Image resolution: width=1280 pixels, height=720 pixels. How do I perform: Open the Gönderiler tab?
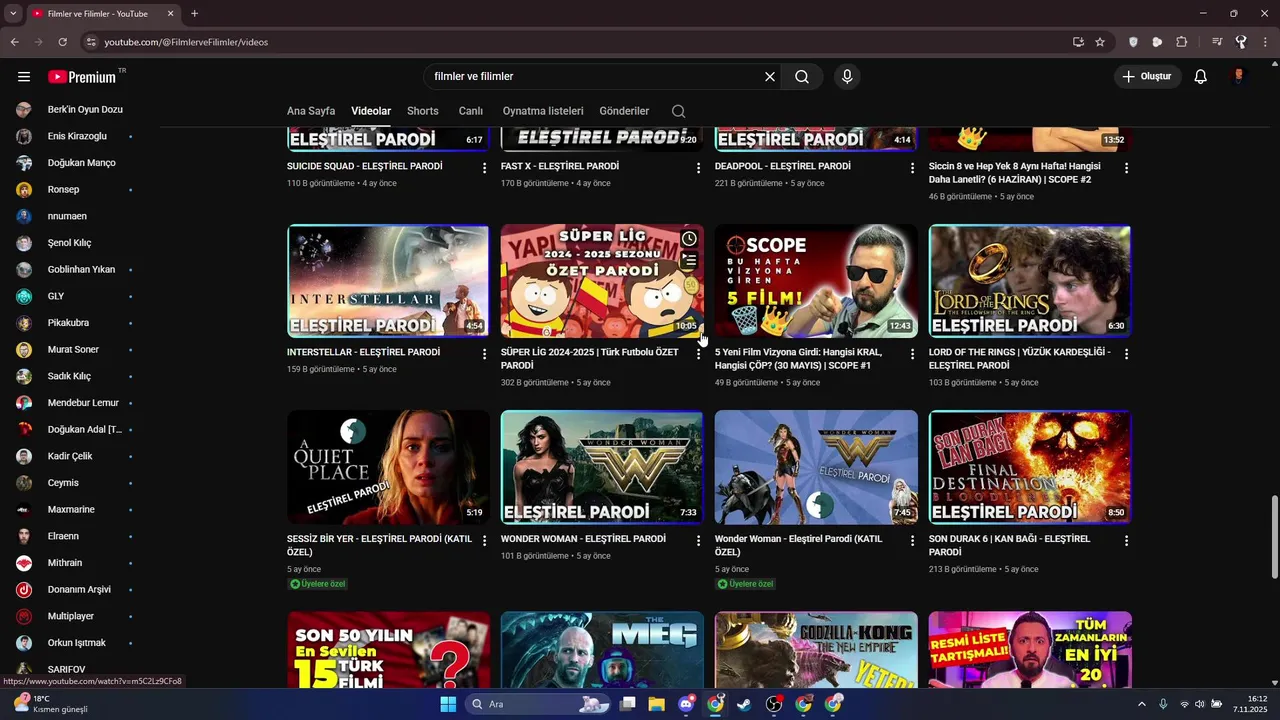click(x=624, y=111)
